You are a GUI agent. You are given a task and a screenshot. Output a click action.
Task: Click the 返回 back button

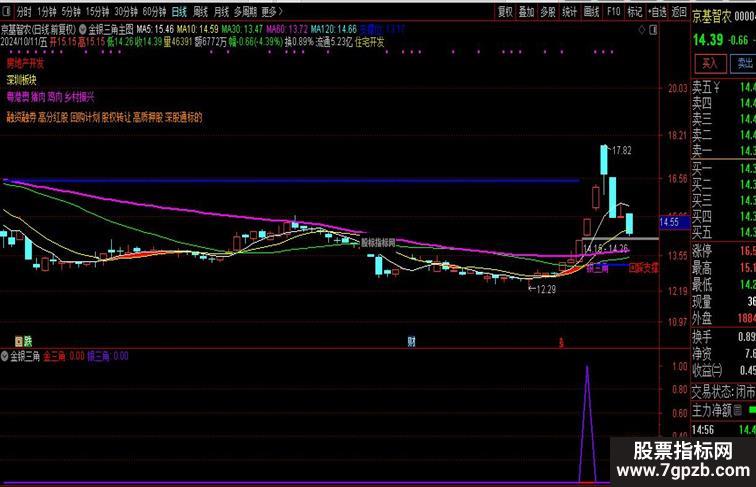pyautogui.click(x=679, y=12)
